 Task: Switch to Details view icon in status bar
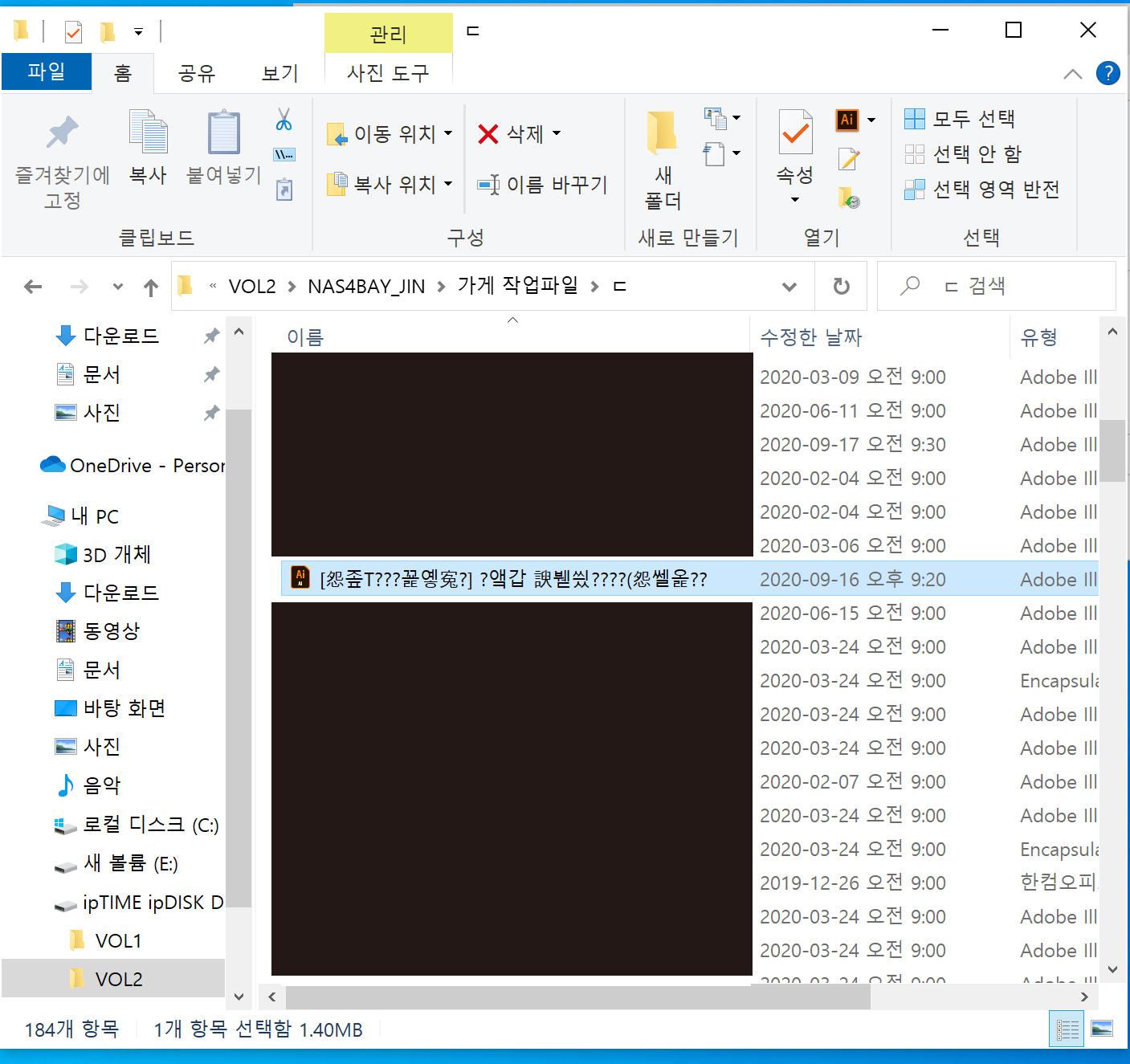1067,1029
